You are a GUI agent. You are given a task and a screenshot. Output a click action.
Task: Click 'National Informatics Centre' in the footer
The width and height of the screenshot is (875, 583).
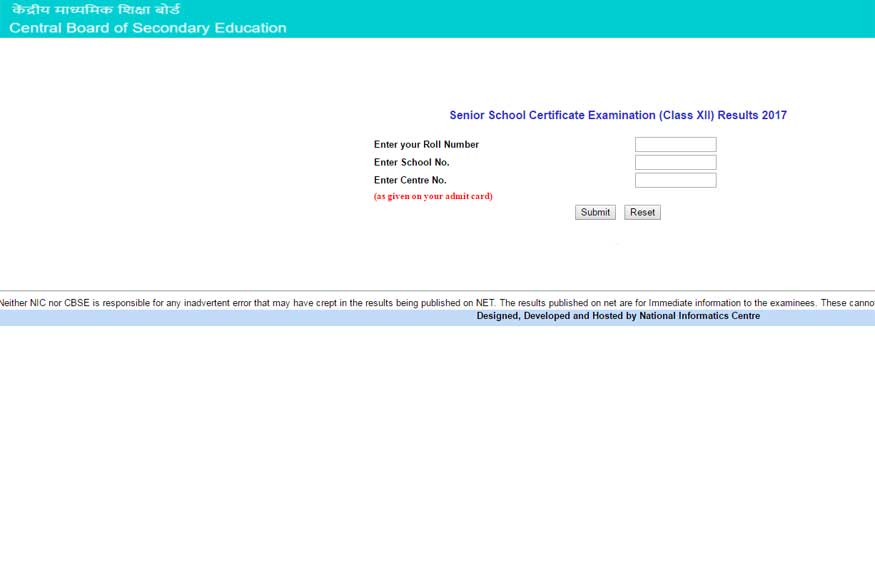pos(699,316)
